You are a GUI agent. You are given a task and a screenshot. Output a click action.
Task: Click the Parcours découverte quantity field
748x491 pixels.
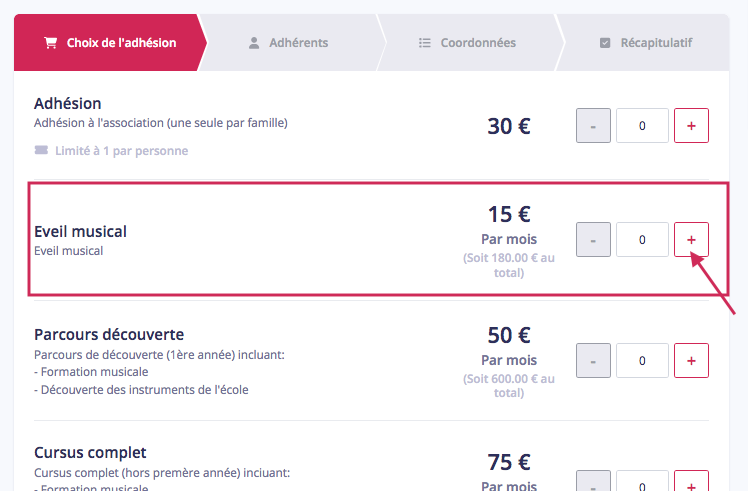click(x=642, y=360)
